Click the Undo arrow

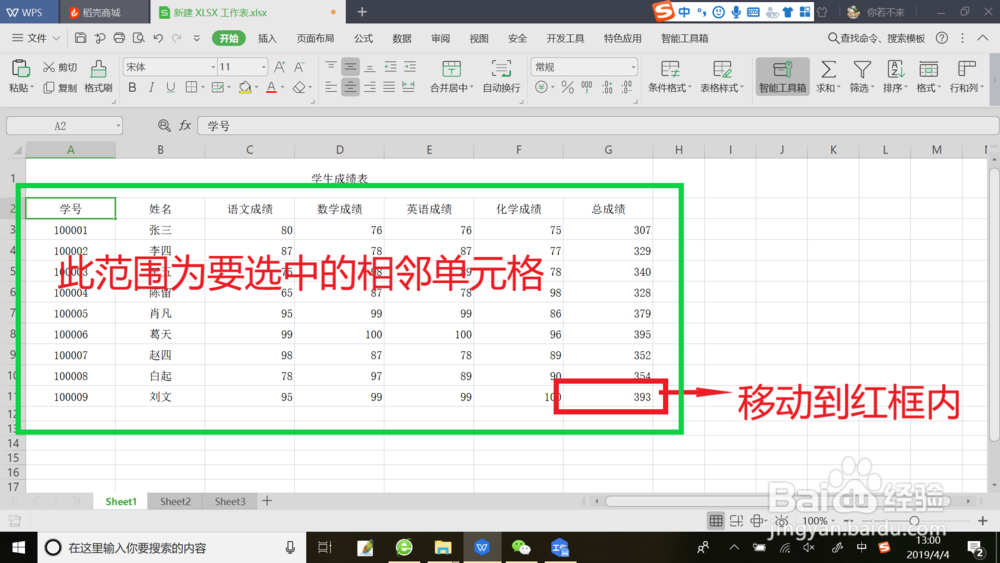[158, 38]
